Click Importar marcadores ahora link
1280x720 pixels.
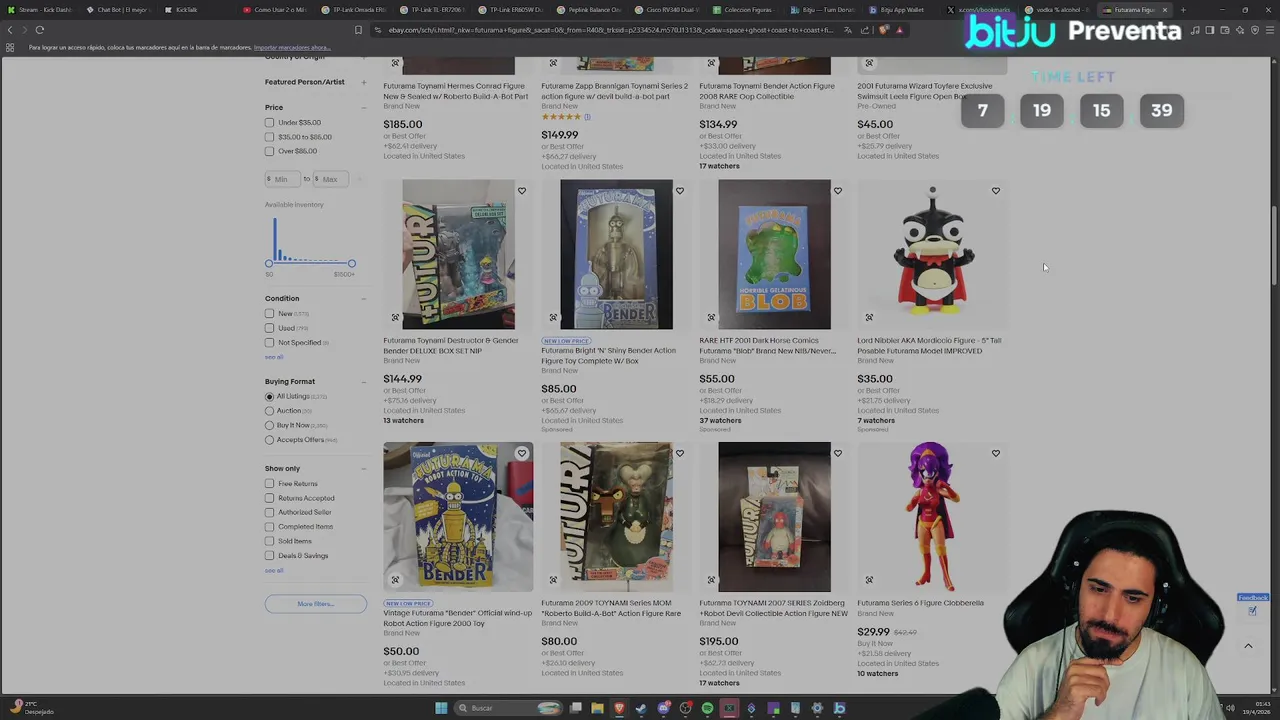pos(292,47)
